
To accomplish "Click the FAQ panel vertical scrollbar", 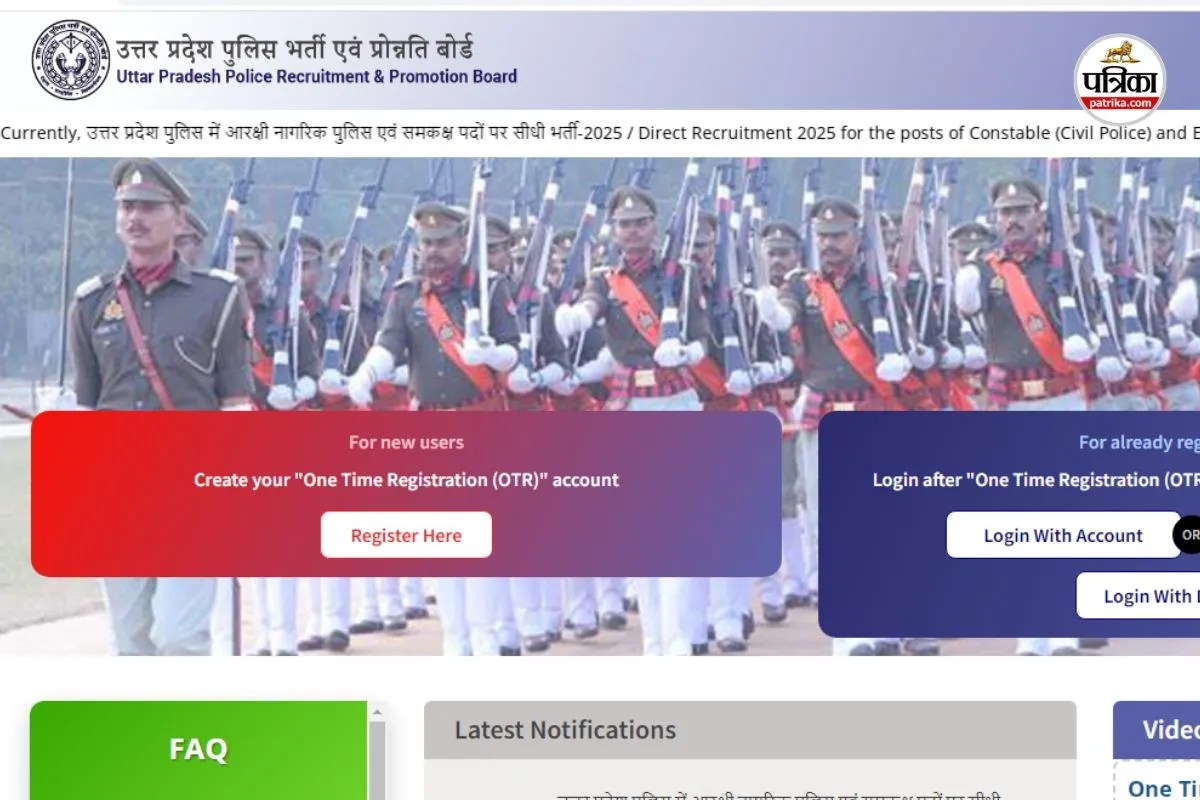I will coord(377,760).
